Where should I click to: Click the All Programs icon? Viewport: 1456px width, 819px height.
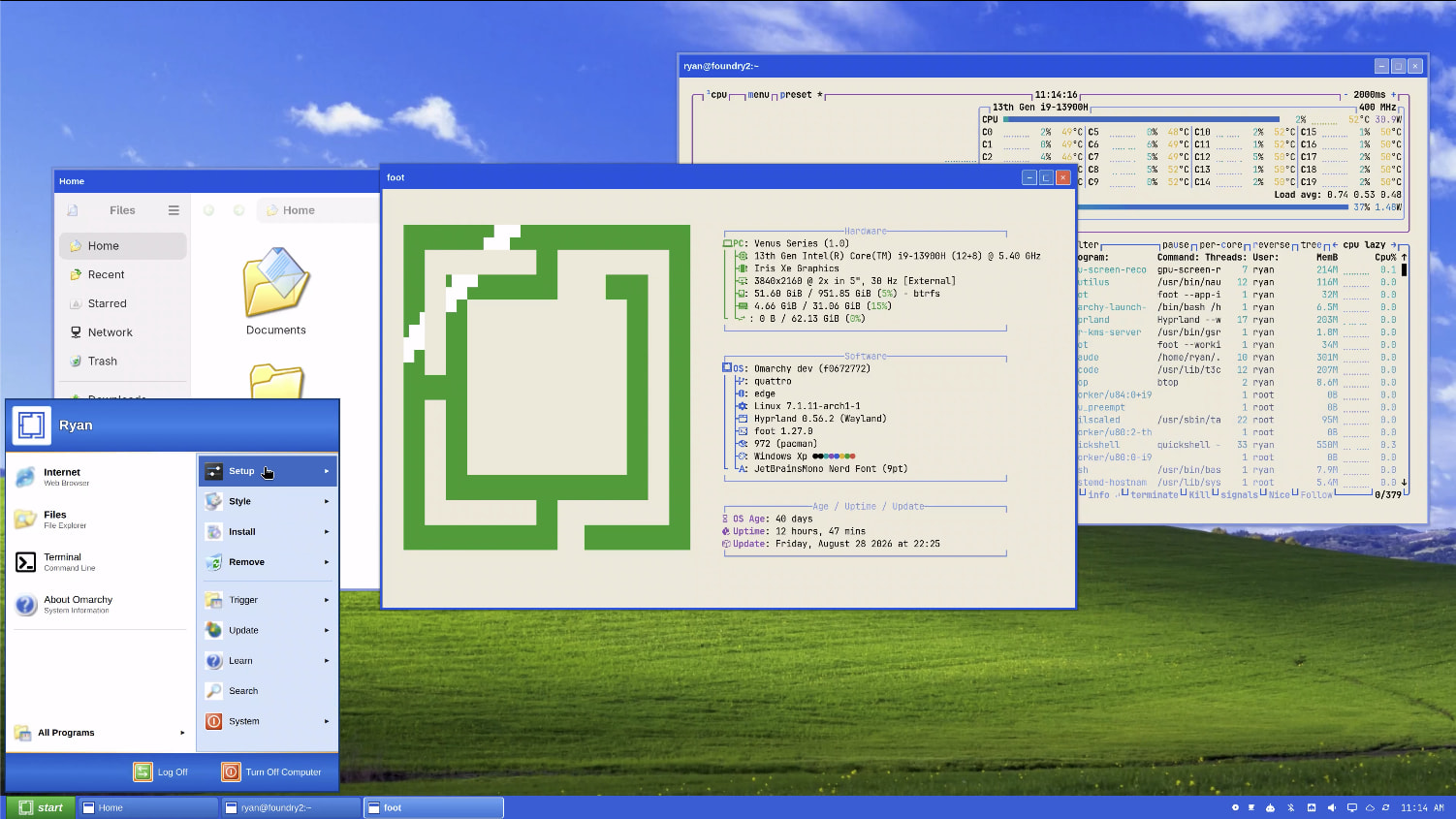pos(22,733)
